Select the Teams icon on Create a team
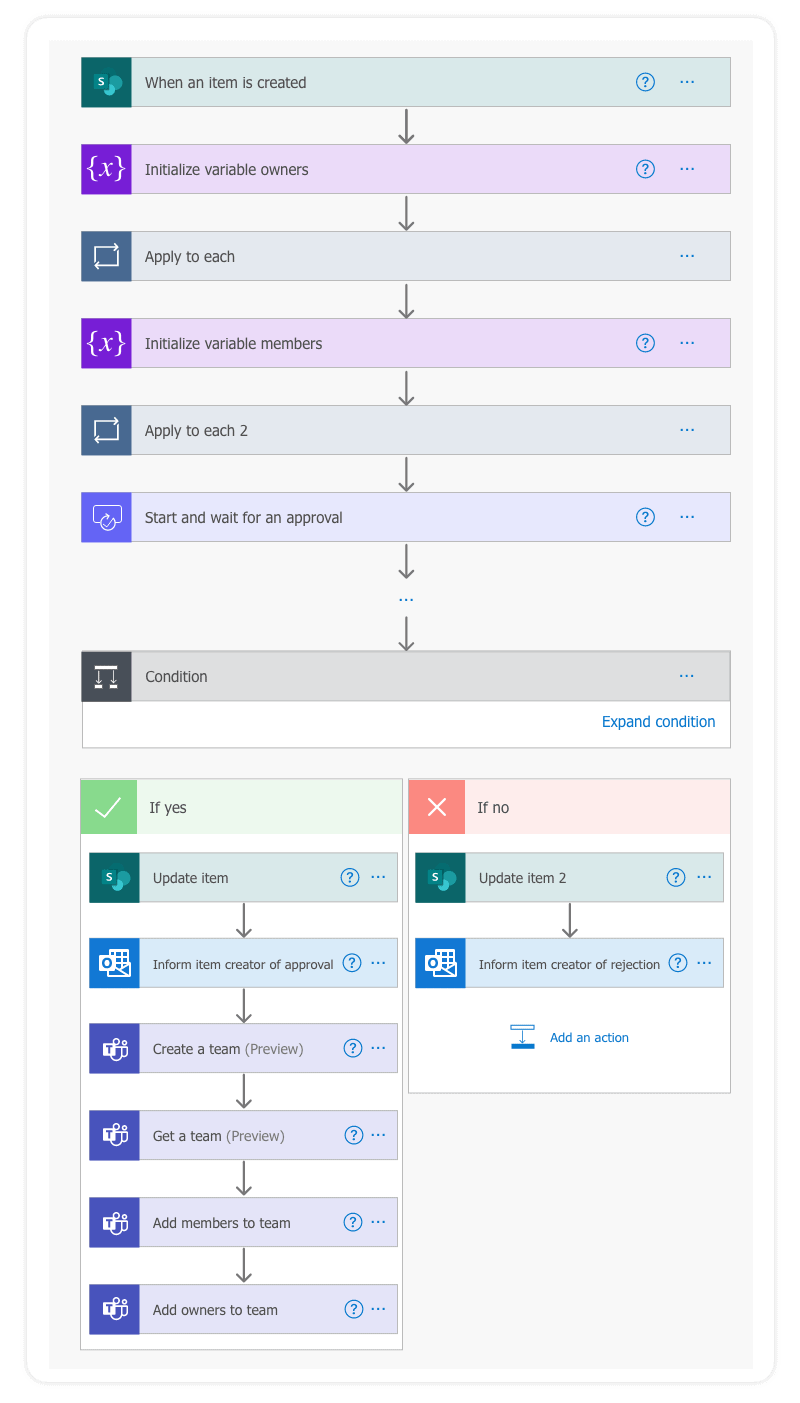The image size is (800, 1403). pyautogui.click(x=113, y=1048)
